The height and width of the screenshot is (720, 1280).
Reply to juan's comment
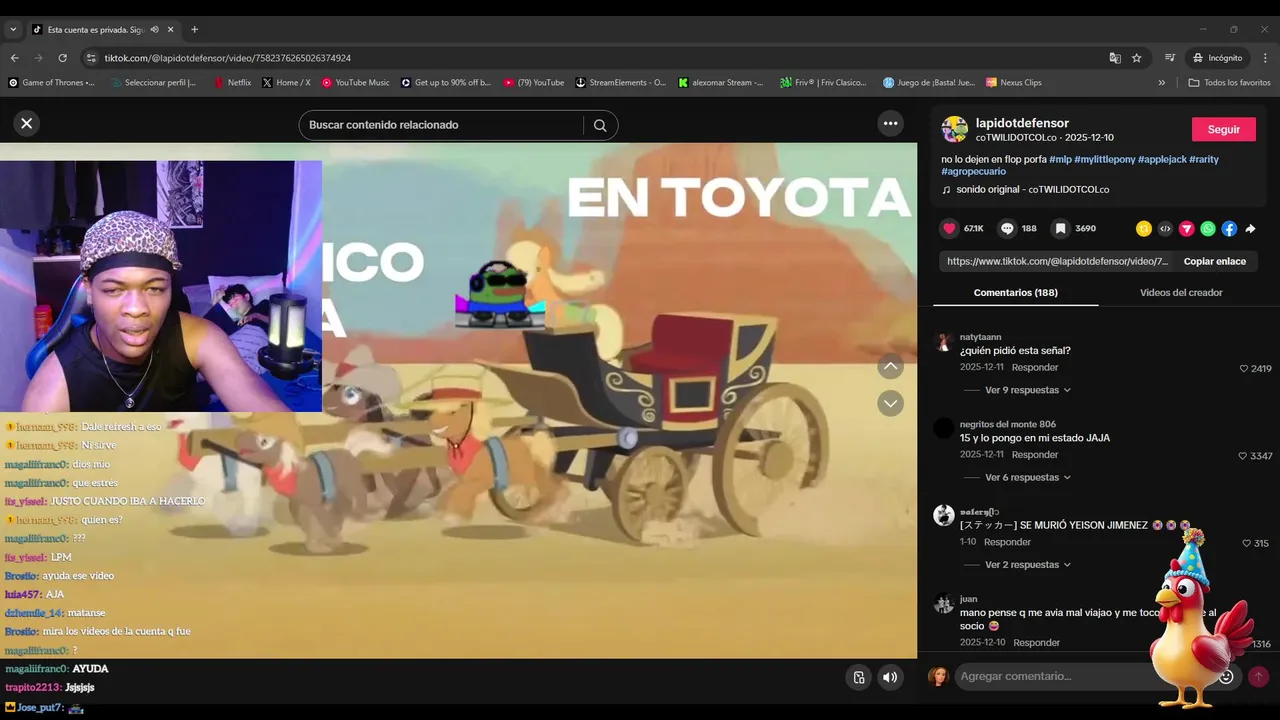(1036, 642)
